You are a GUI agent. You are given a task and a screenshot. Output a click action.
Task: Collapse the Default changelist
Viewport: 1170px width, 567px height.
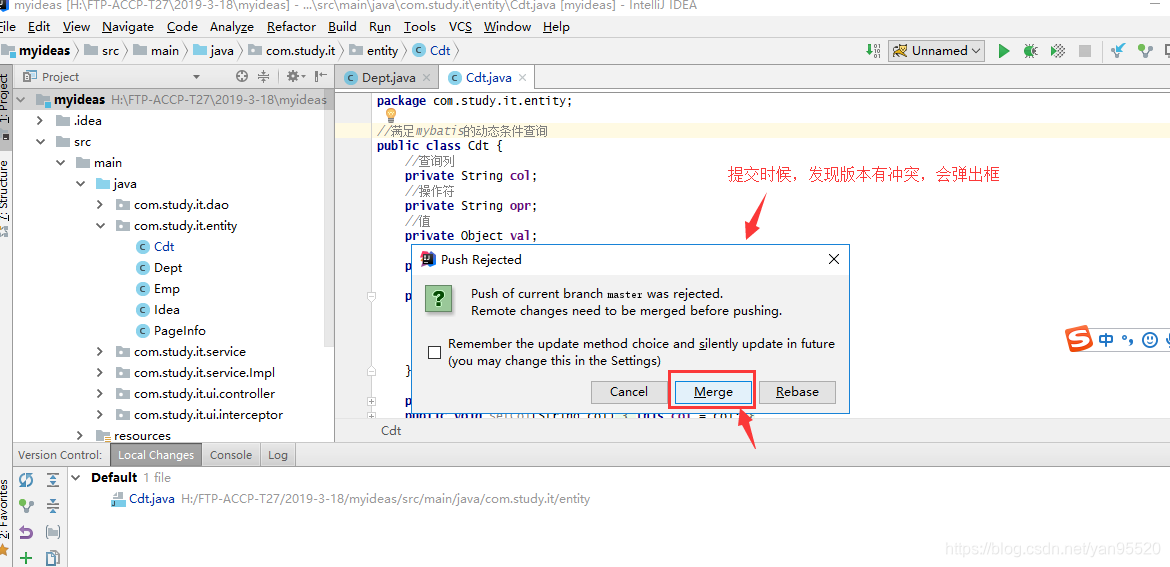click(x=75, y=477)
